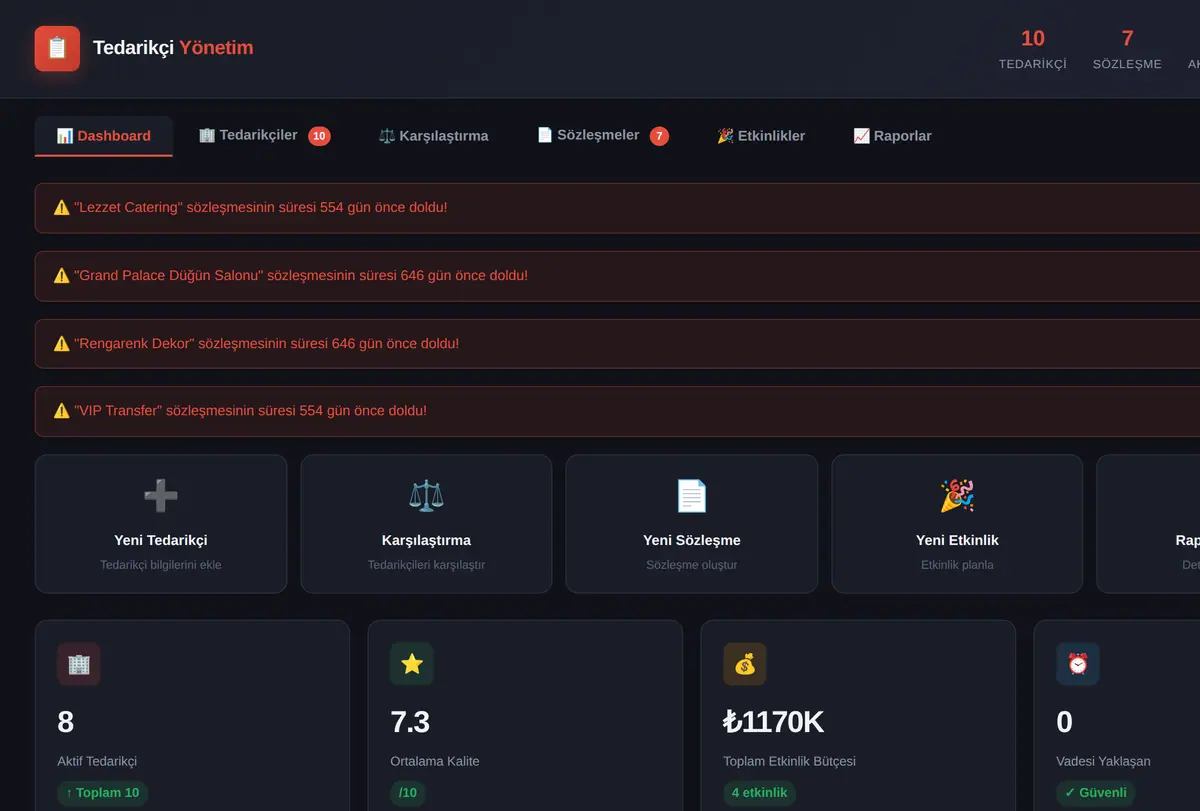
Task: Click the green Toplam 10 badge
Action: tap(103, 793)
